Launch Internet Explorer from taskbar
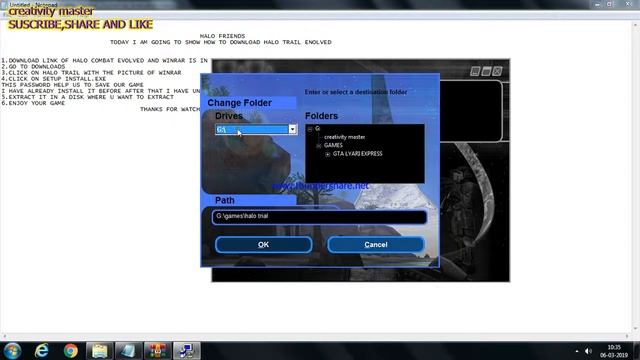The image size is (640, 360). pos(41,351)
